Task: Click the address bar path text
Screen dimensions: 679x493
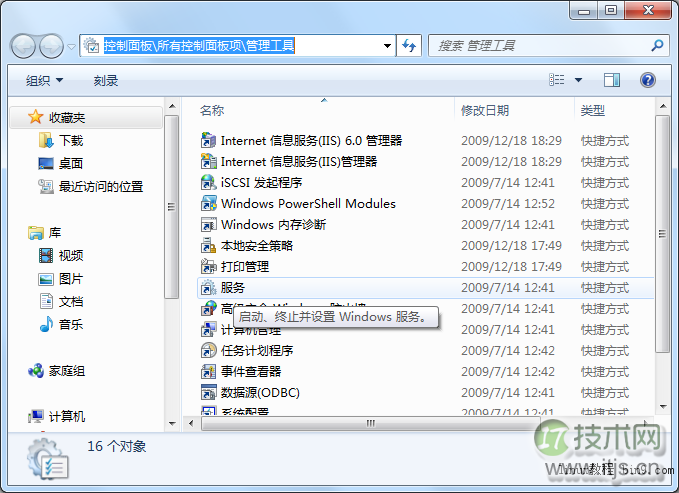Action: tap(199, 45)
